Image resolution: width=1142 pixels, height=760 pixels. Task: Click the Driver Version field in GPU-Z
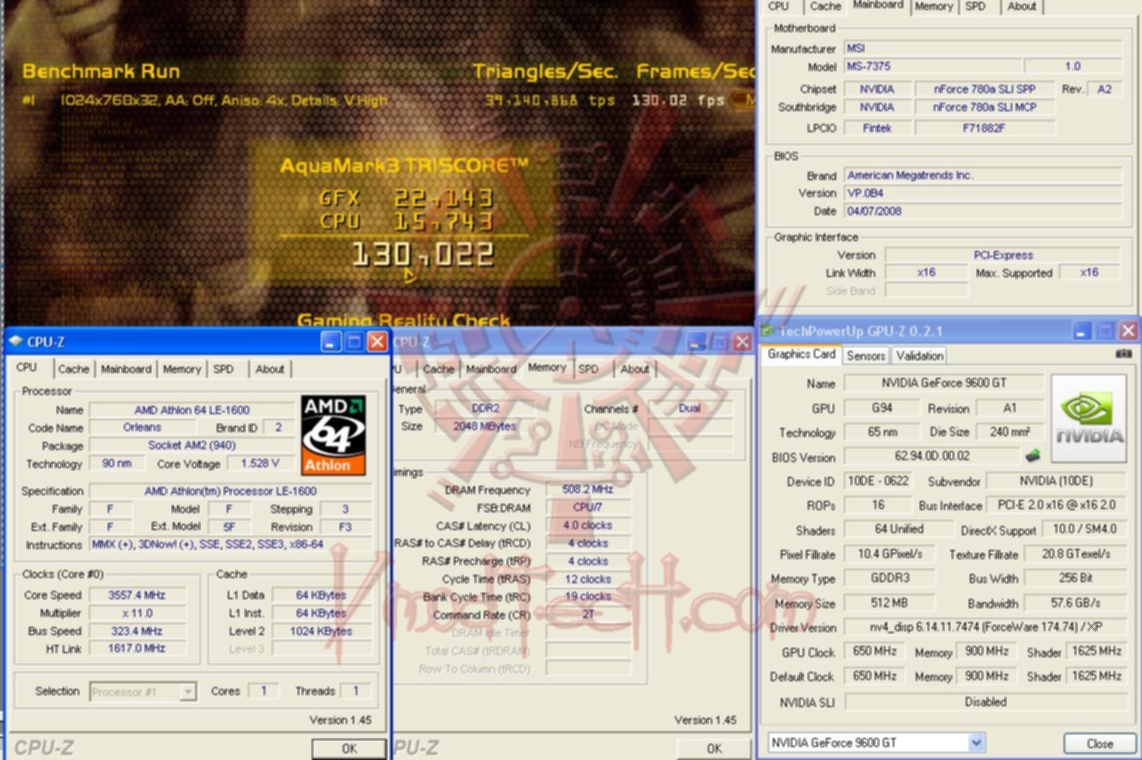985,628
